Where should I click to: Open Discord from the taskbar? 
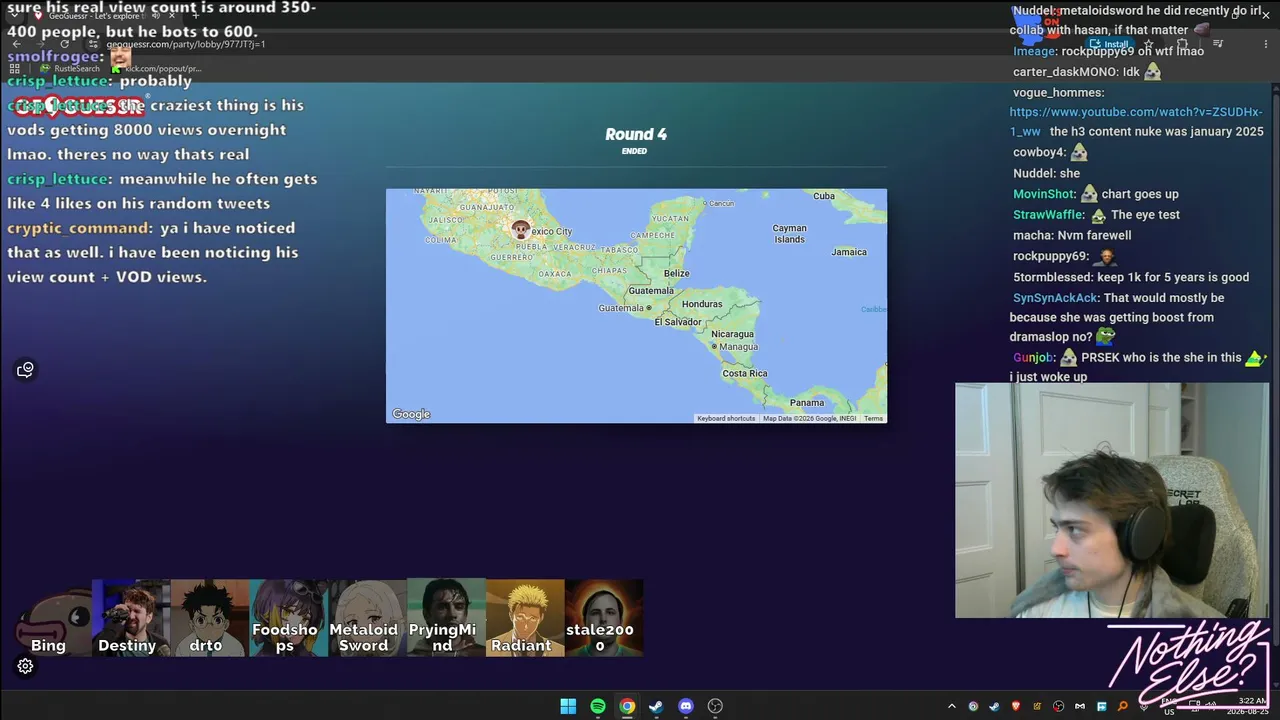click(x=686, y=706)
